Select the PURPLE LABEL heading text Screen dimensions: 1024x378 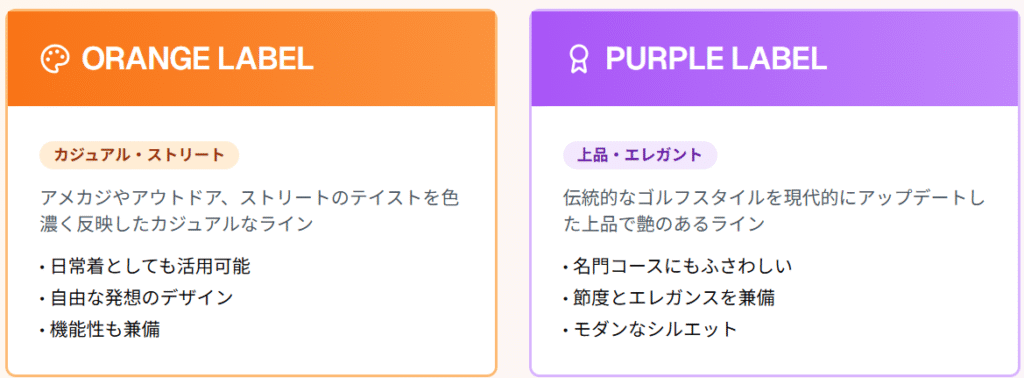(716, 59)
